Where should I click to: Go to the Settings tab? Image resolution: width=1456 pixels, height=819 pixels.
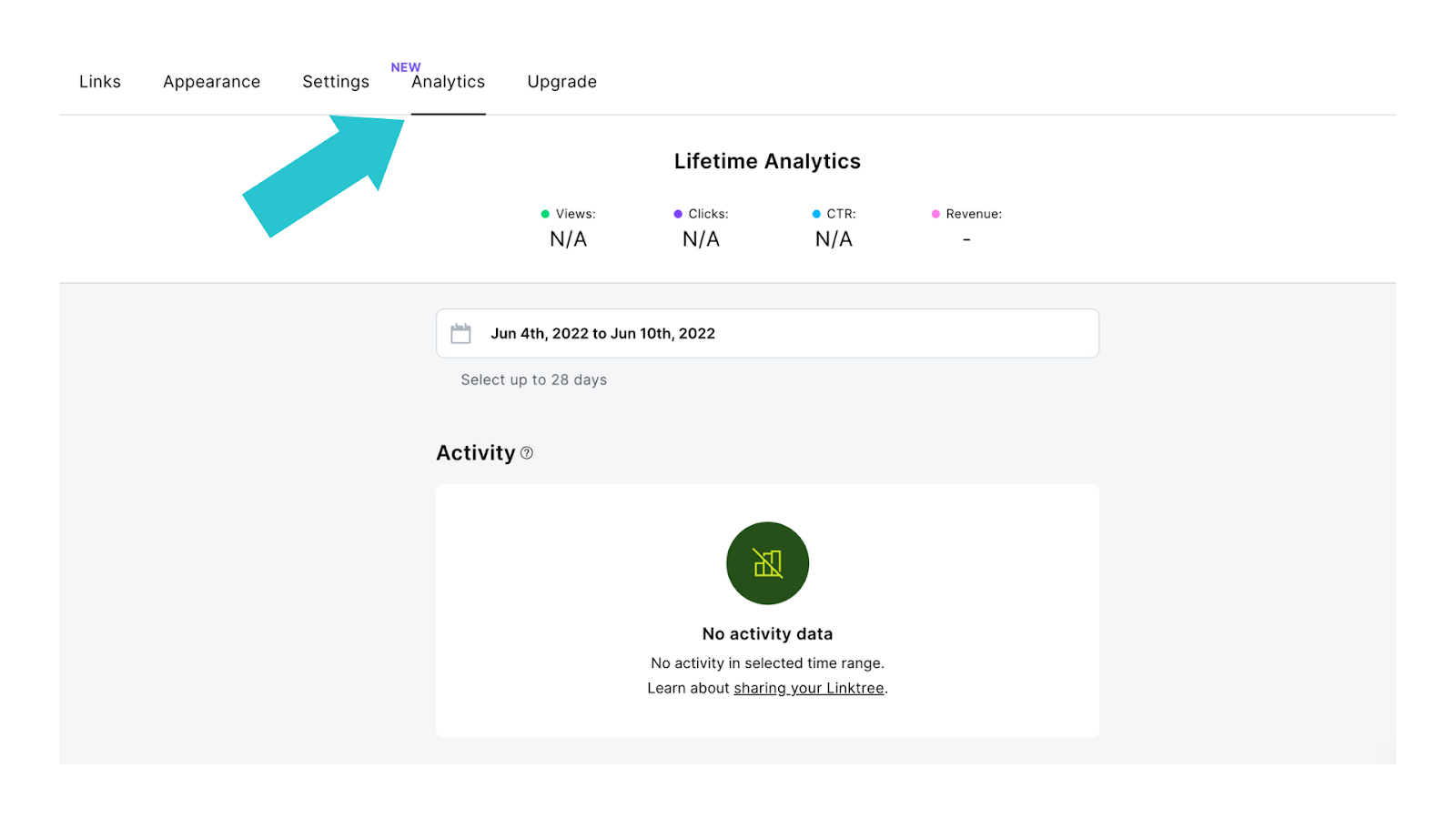pyautogui.click(x=336, y=82)
